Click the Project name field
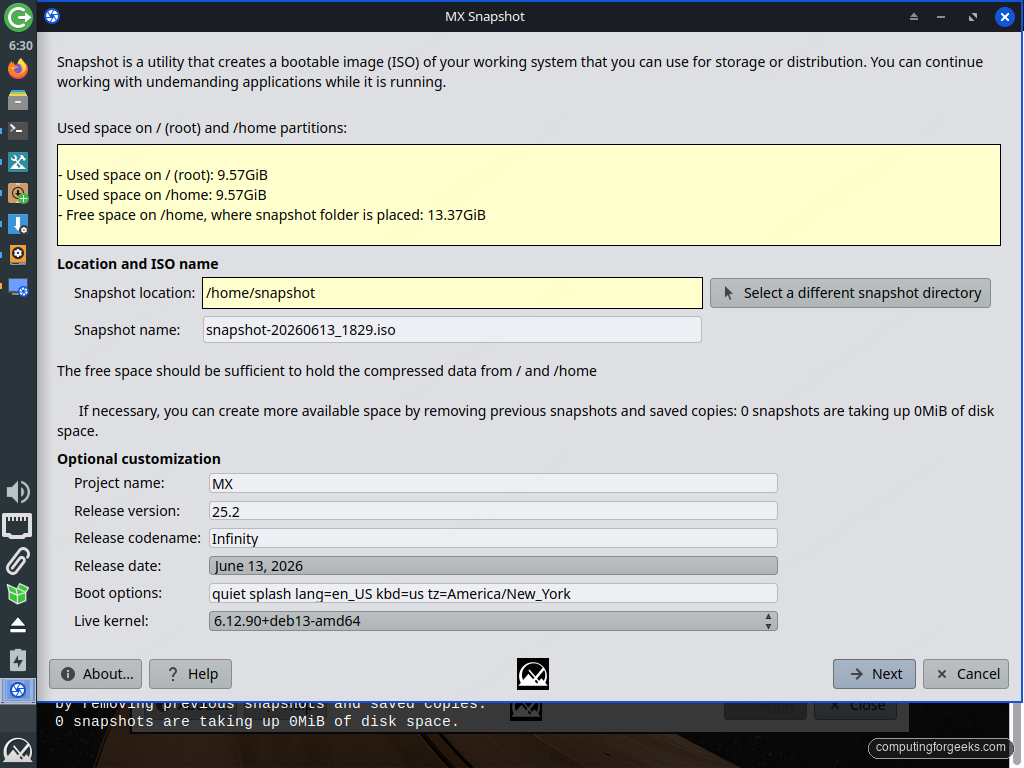Image resolution: width=1024 pixels, height=768 pixels. (x=493, y=483)
